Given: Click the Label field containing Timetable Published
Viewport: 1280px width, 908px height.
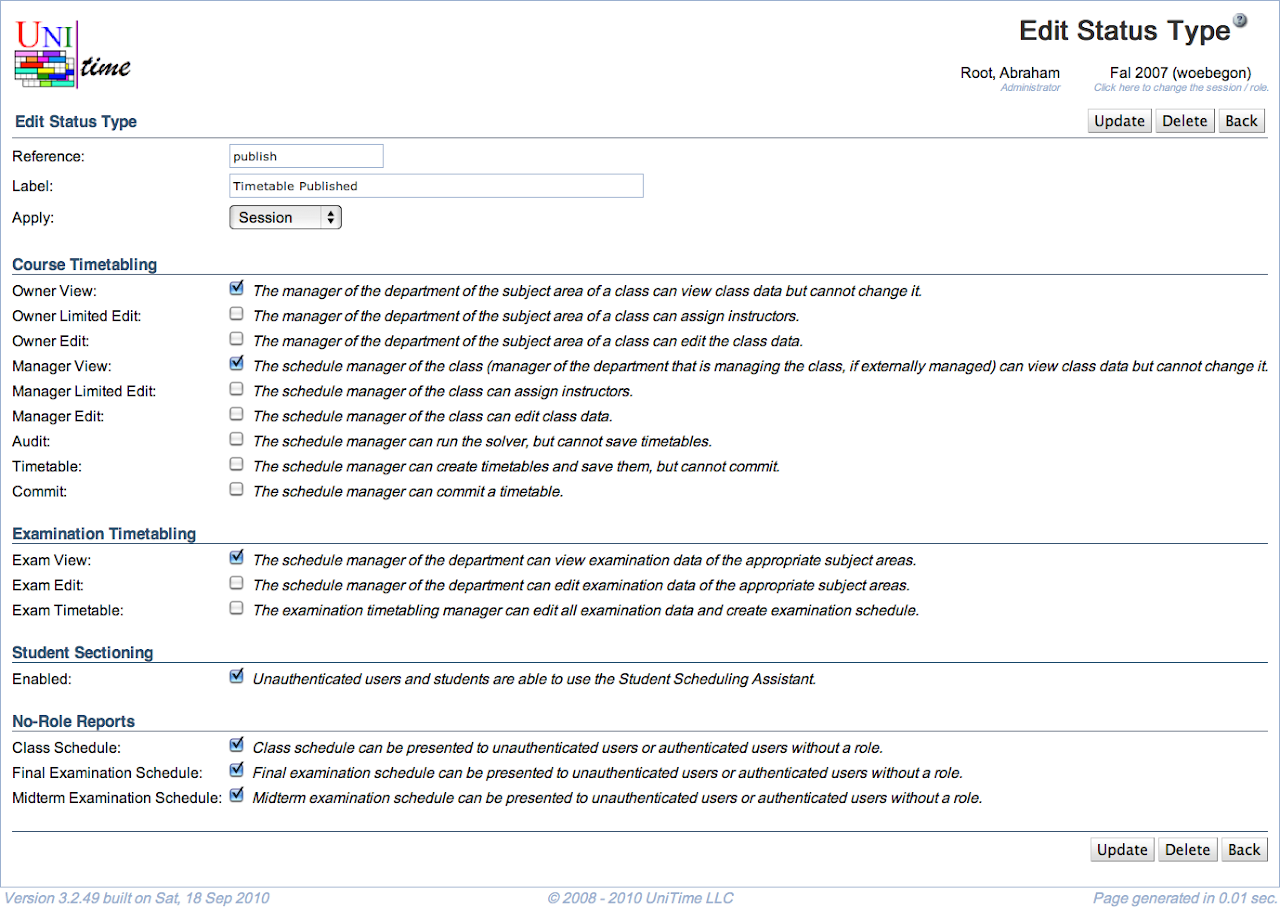Looking at the screenshot, I should pyautogui.click(x=436, y=186).
